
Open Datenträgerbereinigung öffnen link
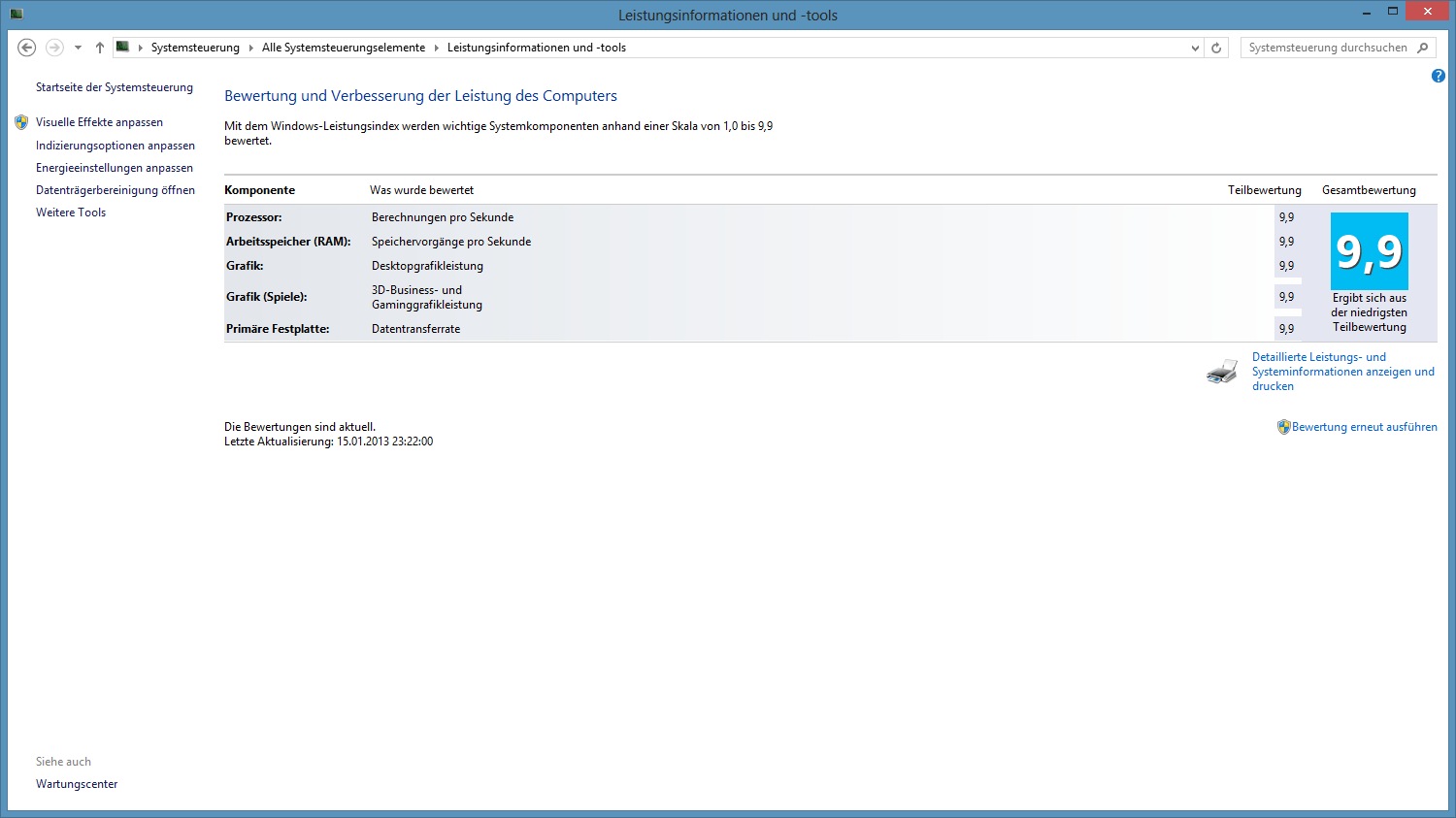coord(116,190)
